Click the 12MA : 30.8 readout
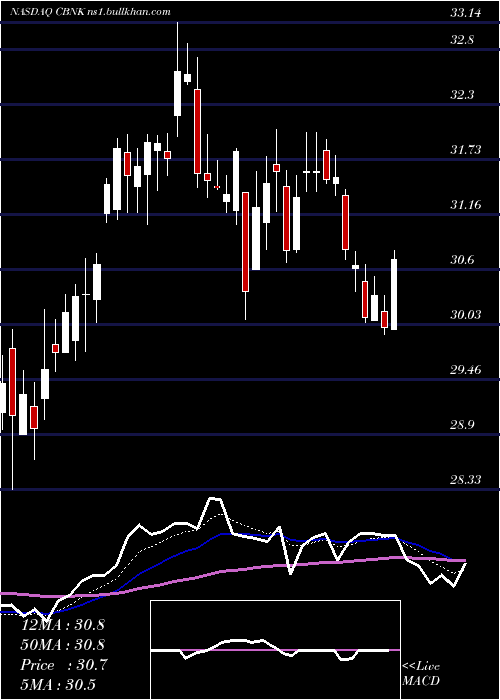The width and height of the screenshot is (500, 700). (x=63, y=625)
